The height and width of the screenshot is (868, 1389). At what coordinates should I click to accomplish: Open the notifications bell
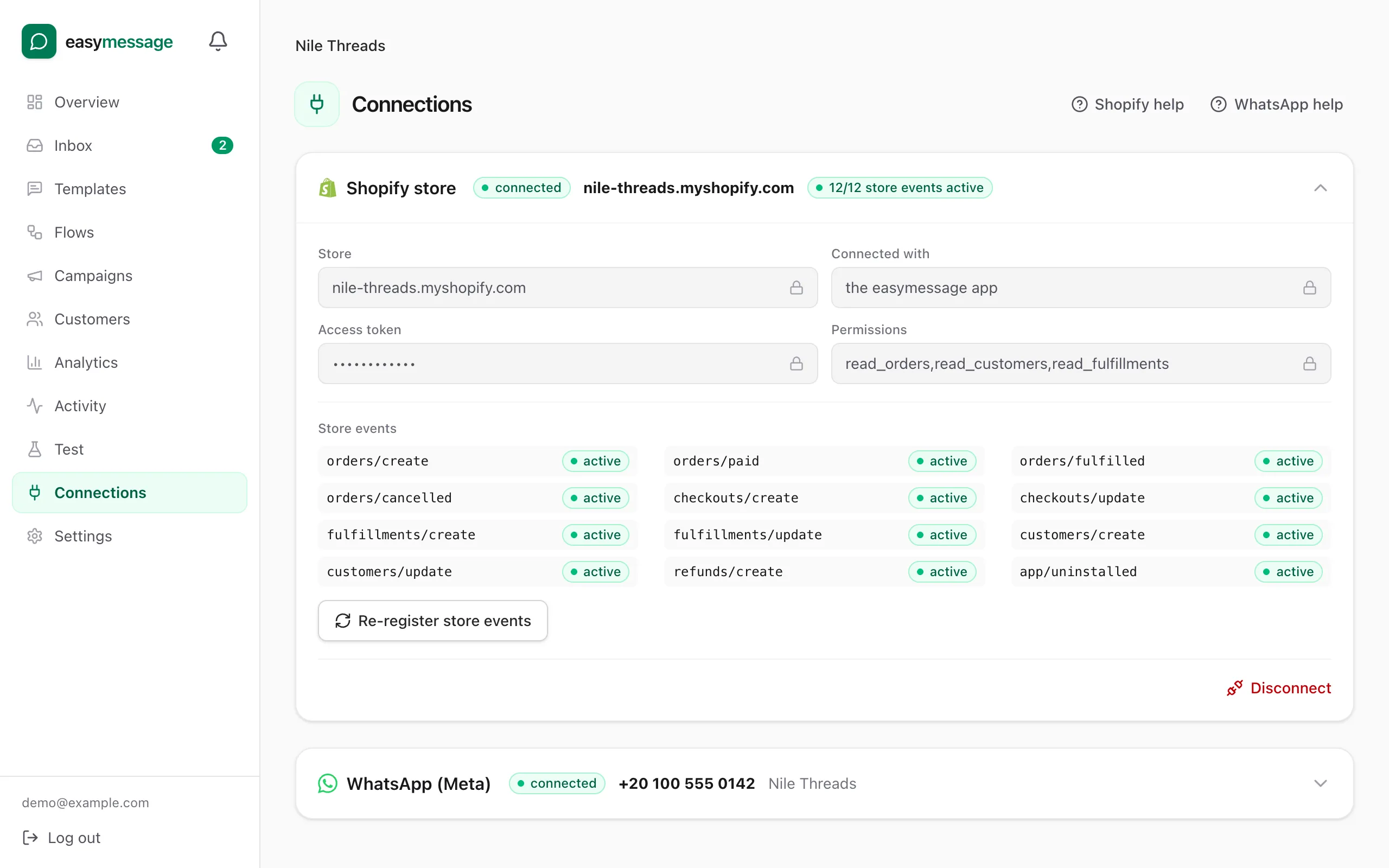point(218,41)
